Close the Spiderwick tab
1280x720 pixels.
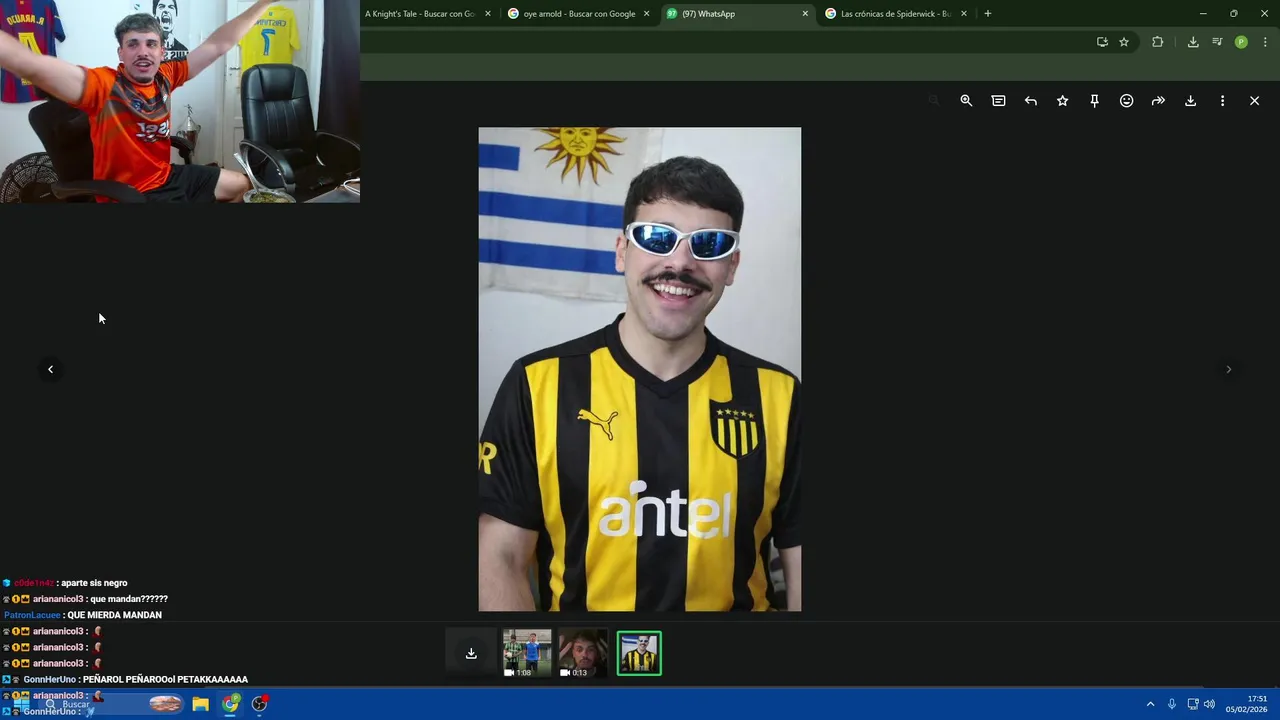point(964,14)
